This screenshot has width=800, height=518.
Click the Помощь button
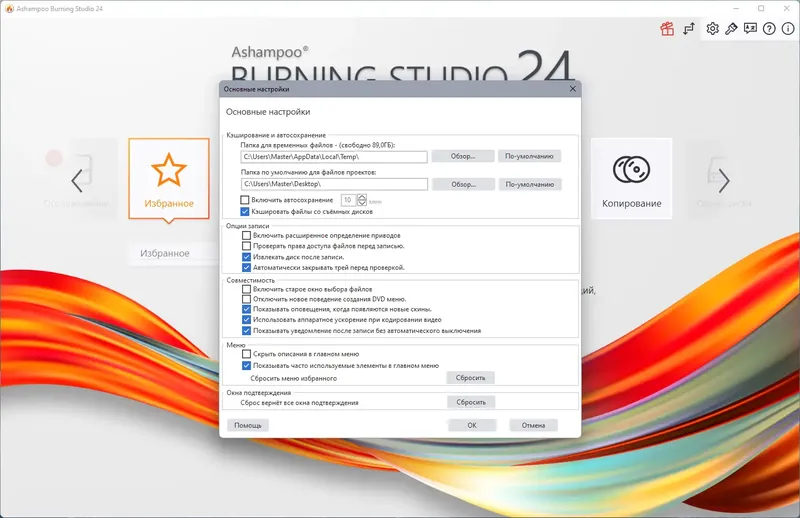point(248,425)
